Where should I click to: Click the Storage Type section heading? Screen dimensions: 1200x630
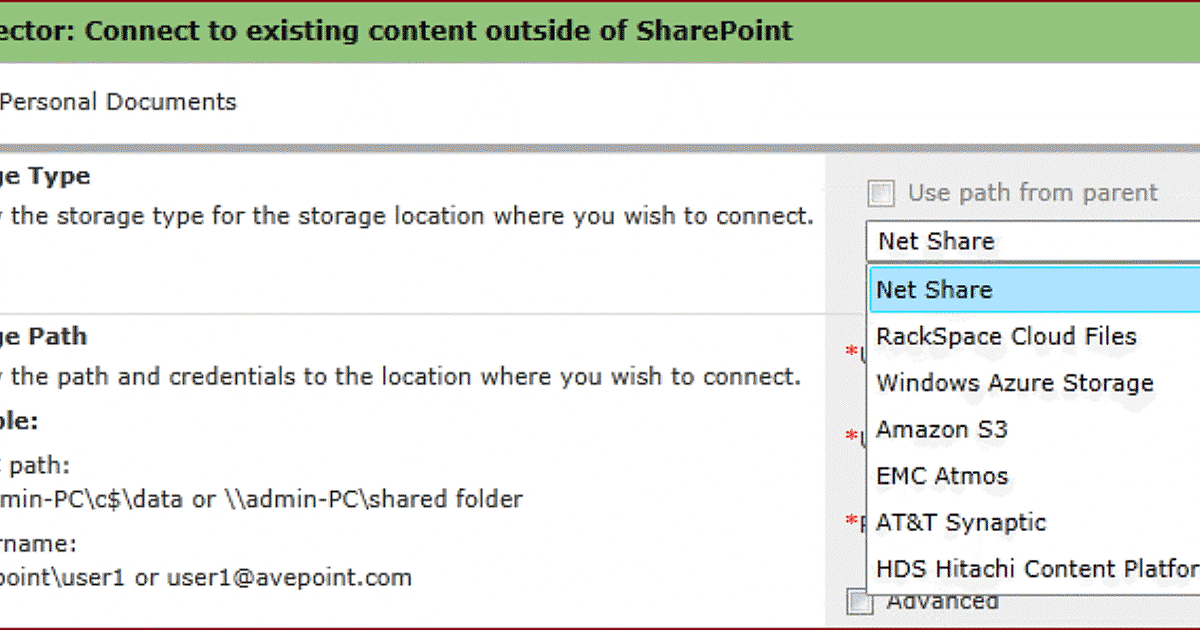[x=45, y=176]
